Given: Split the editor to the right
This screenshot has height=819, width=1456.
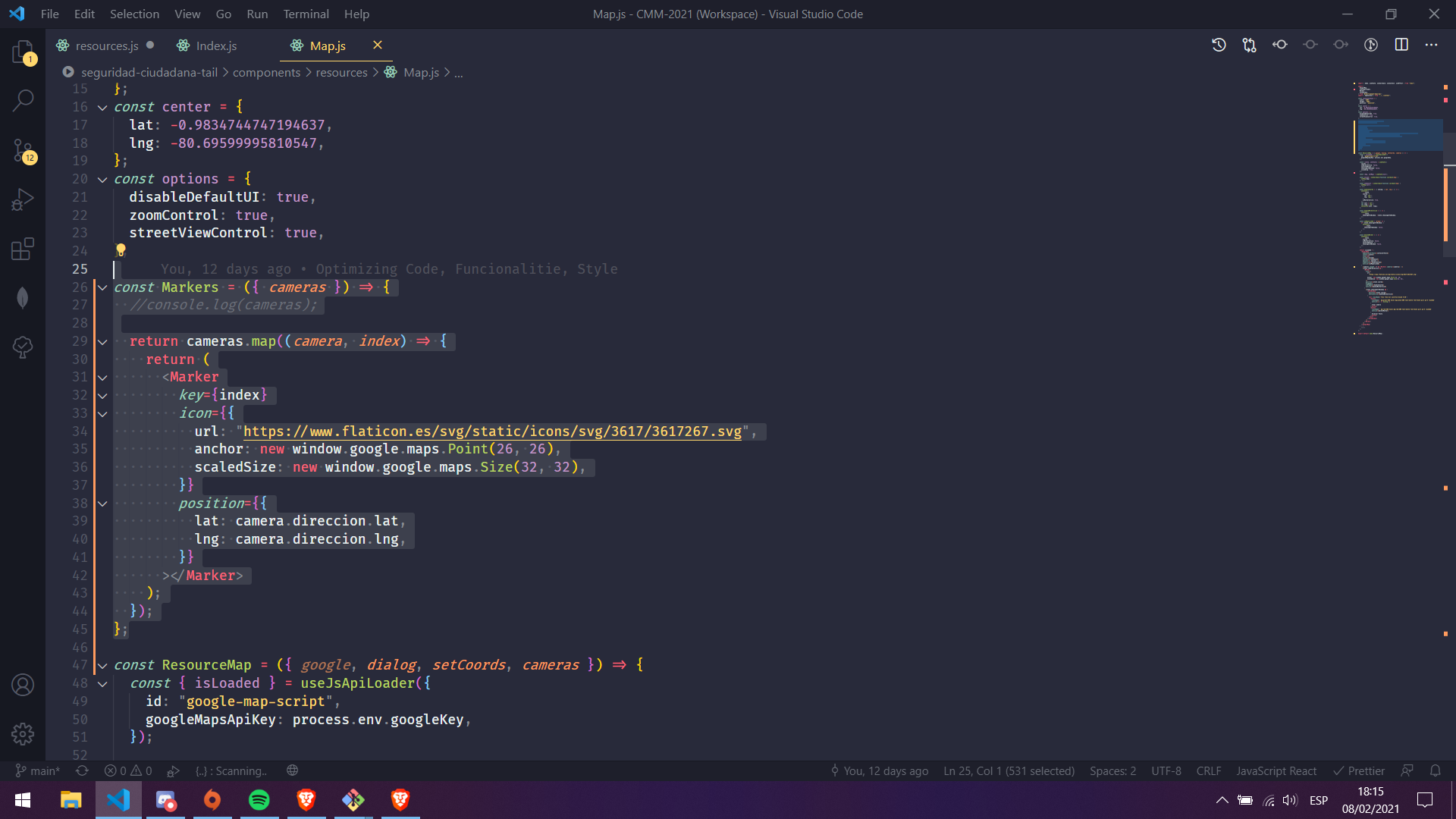Looking at the screenshot, I should tap(1401, 45).
